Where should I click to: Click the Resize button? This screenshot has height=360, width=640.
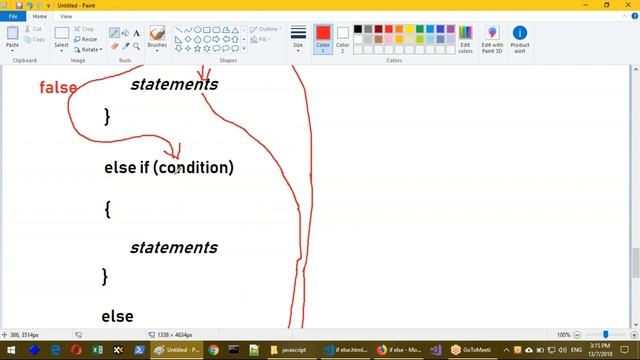click(x=86, y=39)
